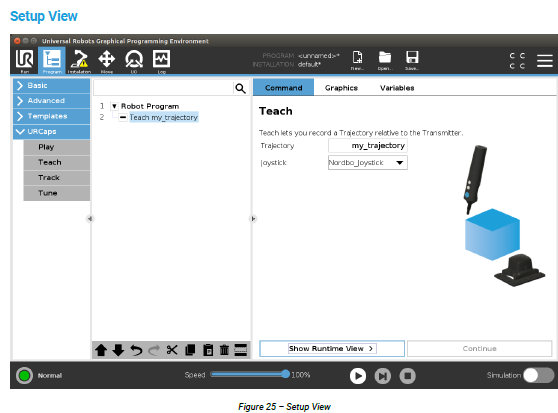Image resolution: width=558 pixels, height=413 pixels.
Task: Click the my_trajectory input field
Action: click(x=368, y=145)
